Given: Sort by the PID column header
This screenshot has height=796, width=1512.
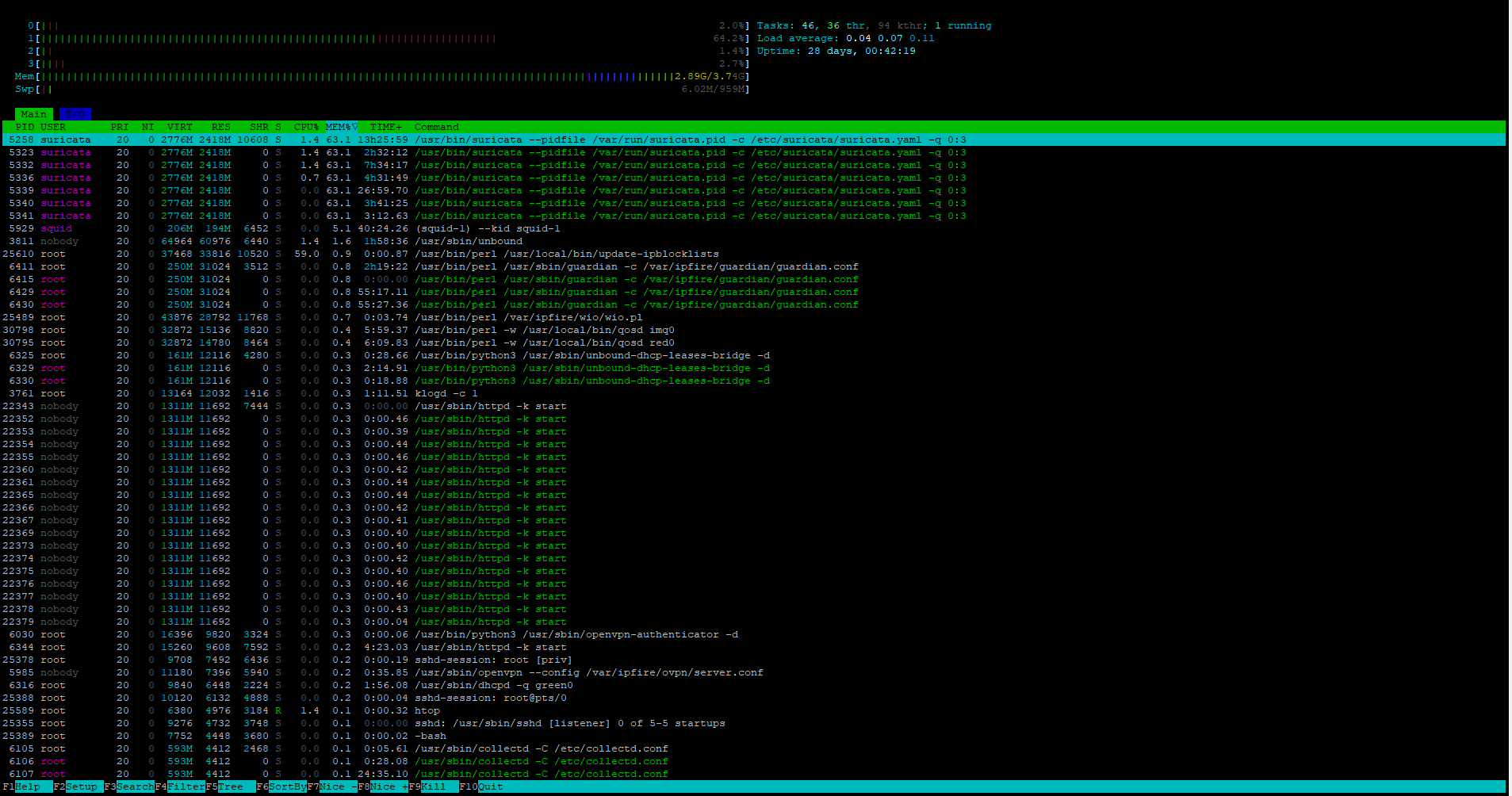Looking at the screenshot, I should 25,127.
